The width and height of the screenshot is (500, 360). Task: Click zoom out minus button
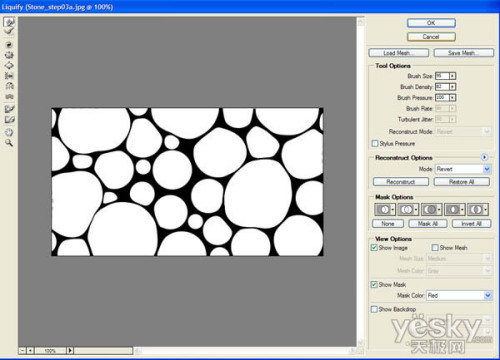point(22,350)
